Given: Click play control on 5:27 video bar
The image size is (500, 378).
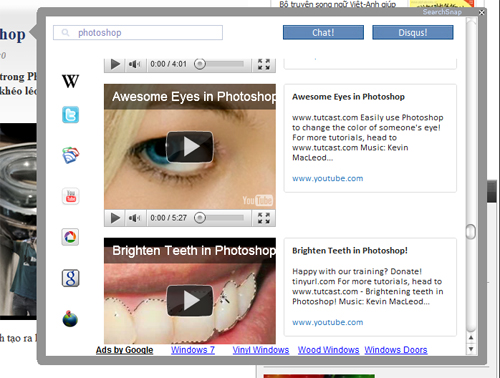Looking at the screenshot, I should [115, 218].
